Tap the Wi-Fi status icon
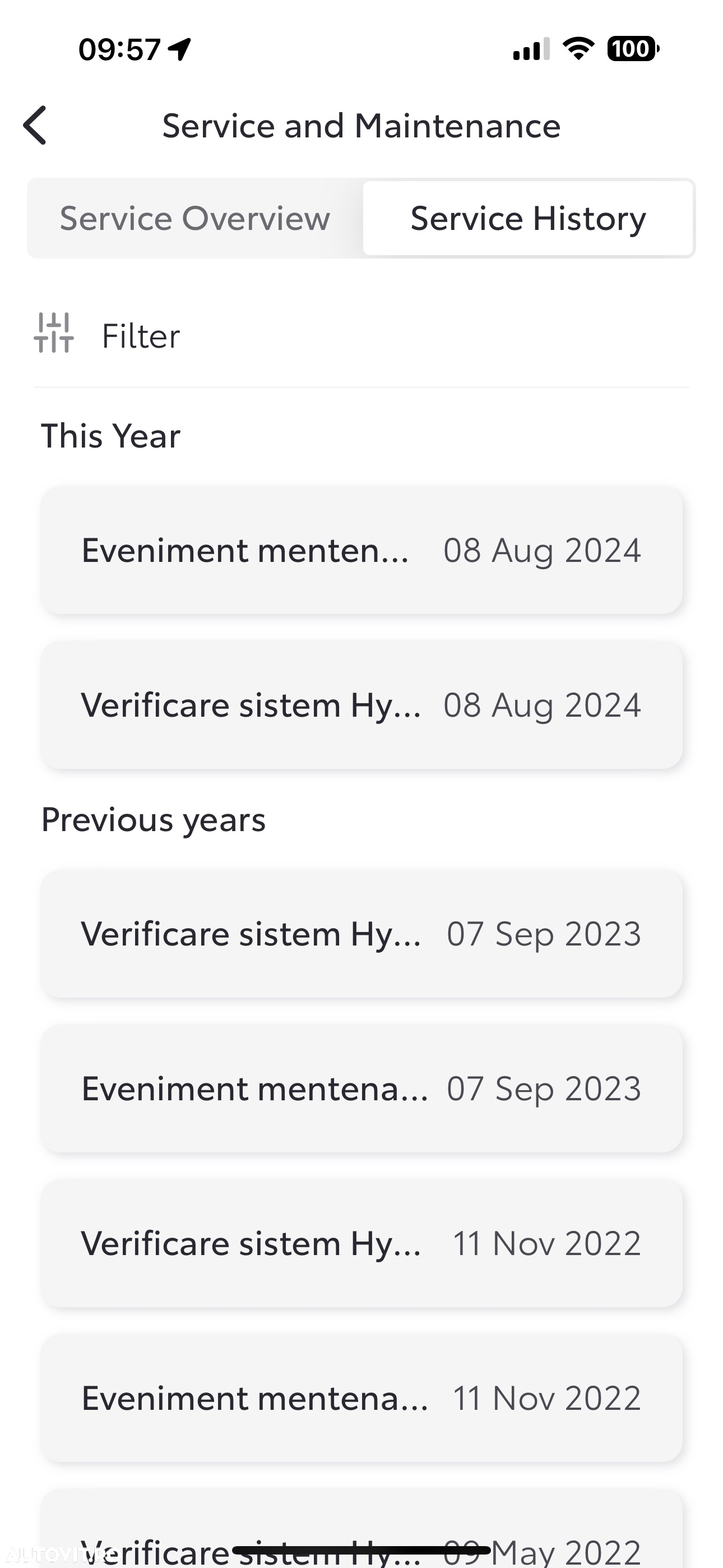This screenshot has width=723, height=1568. 578,49
